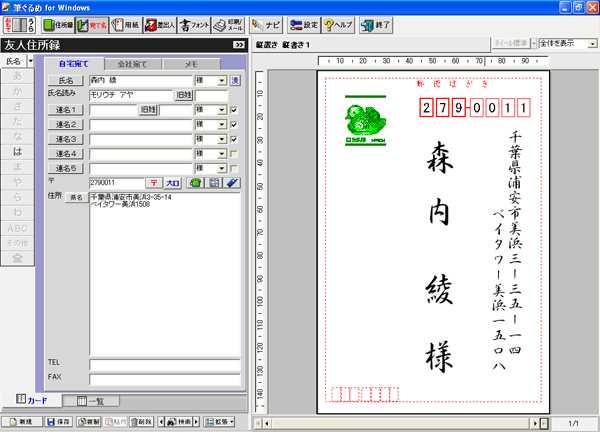
Task: Click the 県名 prefecture button
Action: (x=76, y=199)
